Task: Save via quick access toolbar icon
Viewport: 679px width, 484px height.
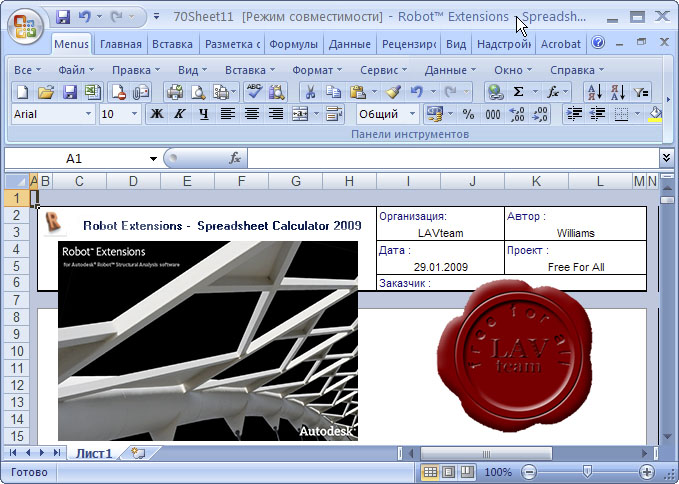Action: tap(63, 17)
